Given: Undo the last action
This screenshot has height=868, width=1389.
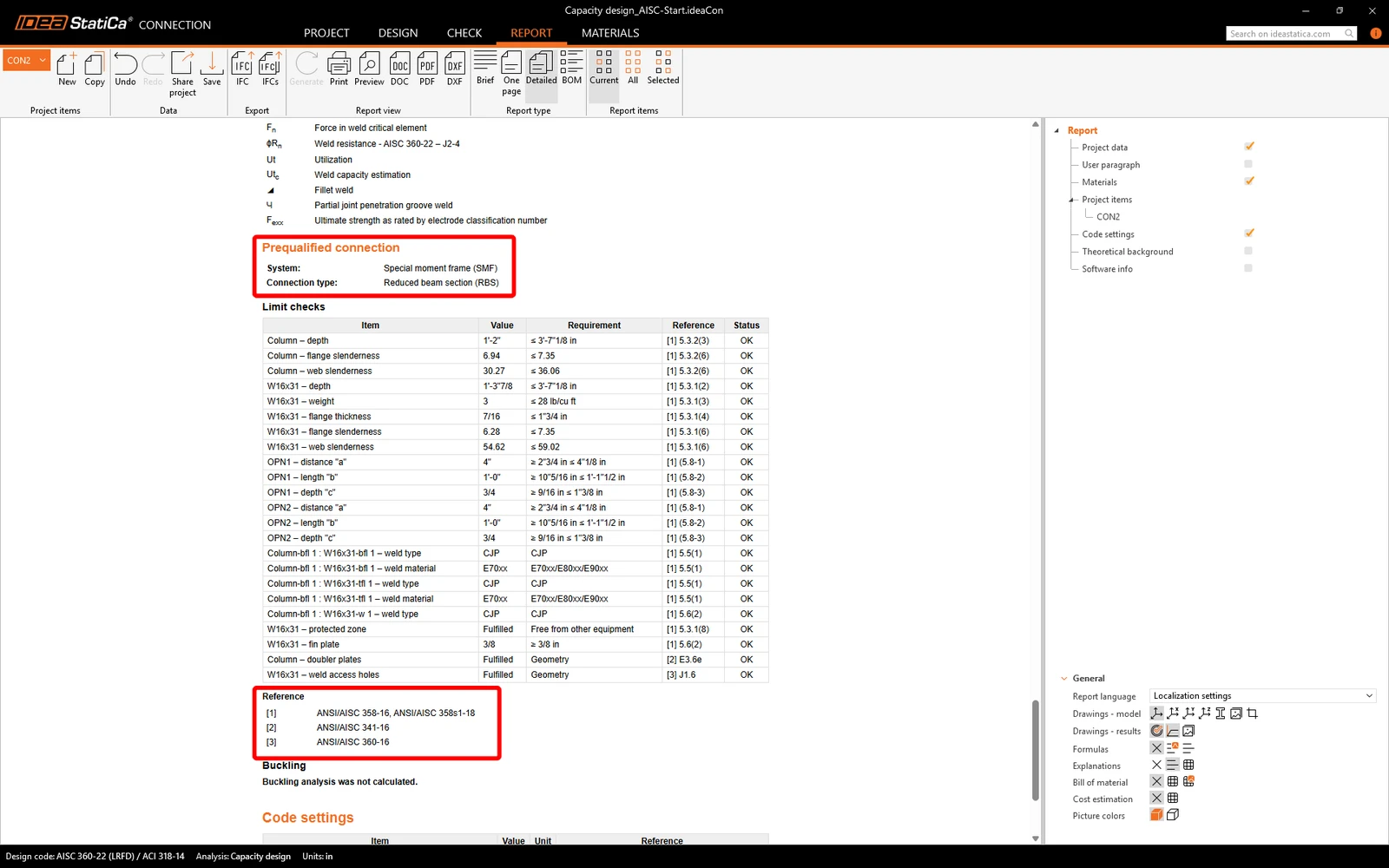Looking at the screenshot, I should (x=125, y=69).
